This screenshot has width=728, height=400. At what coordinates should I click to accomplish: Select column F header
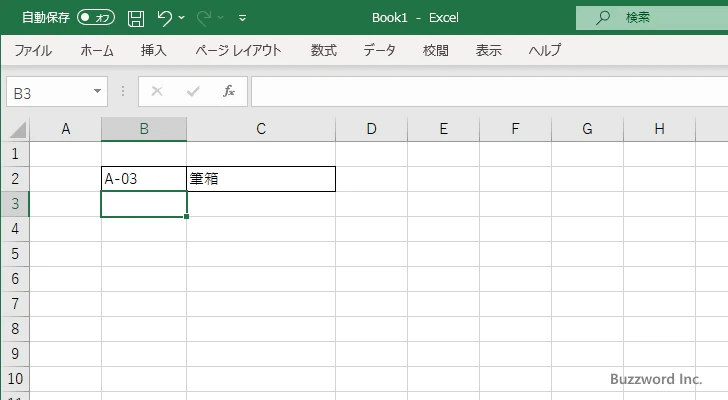pyautogui.click(x=515, y=129)
